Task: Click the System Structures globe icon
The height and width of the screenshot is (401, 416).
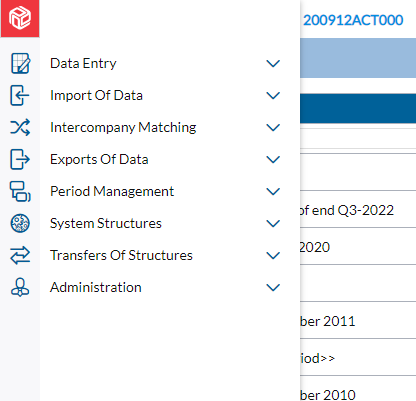Action: [20, 223]
